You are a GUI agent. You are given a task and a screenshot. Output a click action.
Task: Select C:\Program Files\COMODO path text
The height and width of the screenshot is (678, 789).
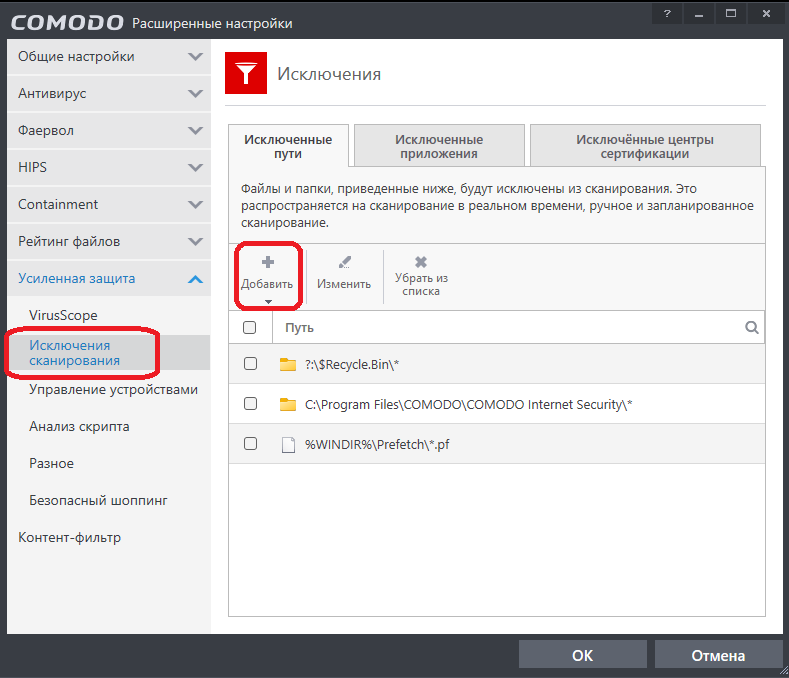(468, 405)
